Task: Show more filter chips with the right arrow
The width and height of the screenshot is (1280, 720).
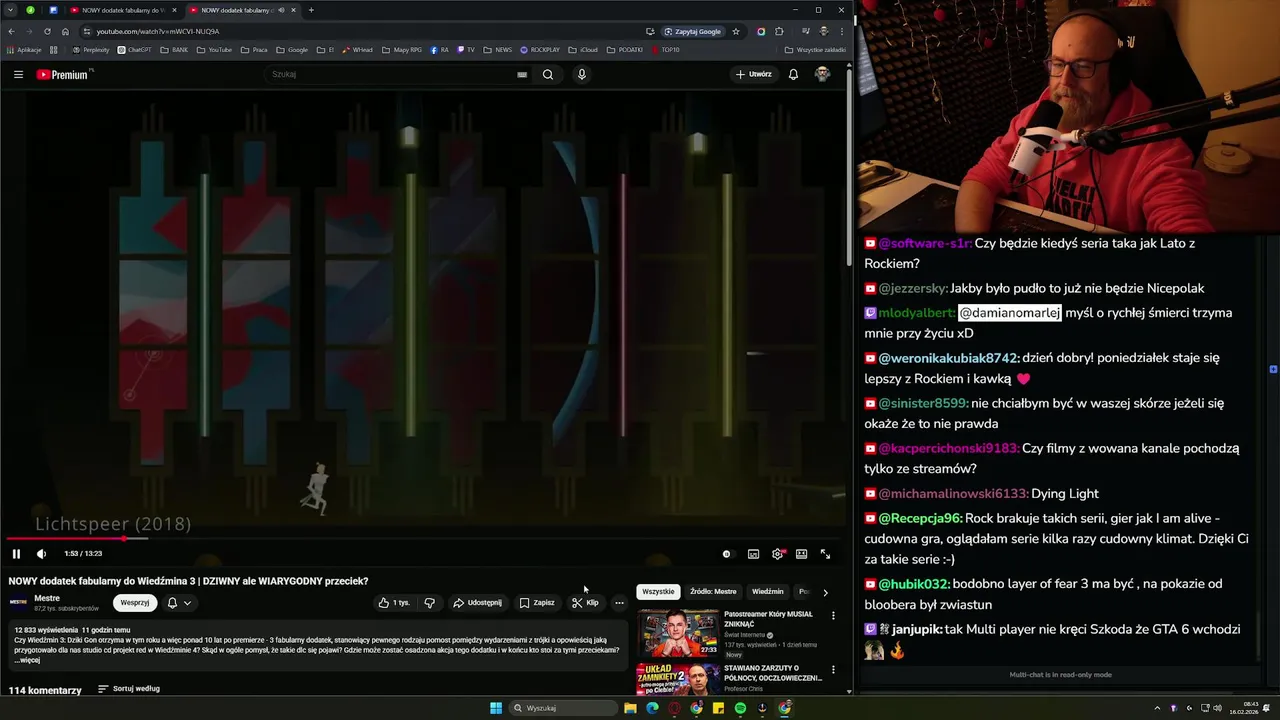Action: pyautogui.click(x=825, y=592)
